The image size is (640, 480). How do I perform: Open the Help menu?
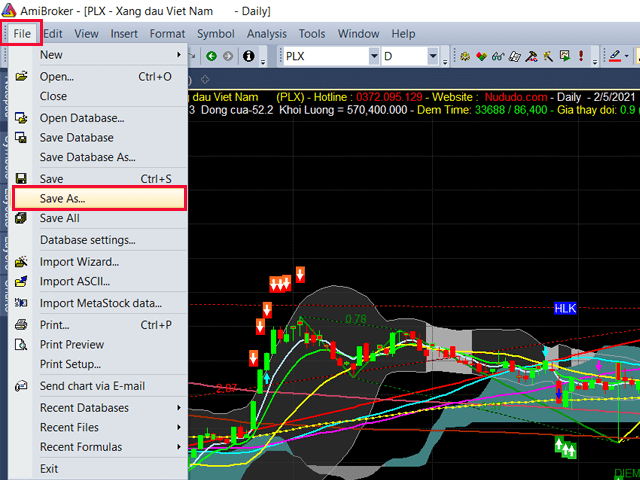(403, 33)
